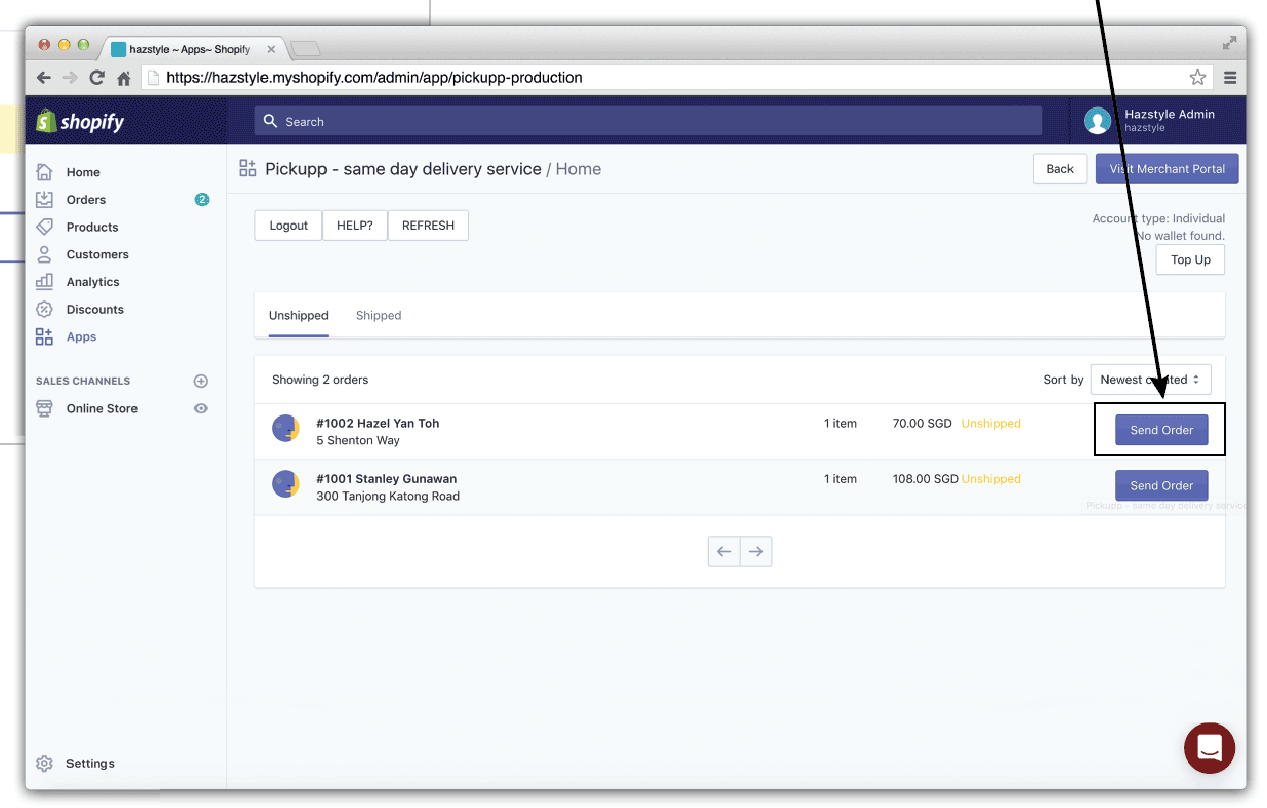
Task: Go to previous page of orders
Action: (x=724, y=551)
